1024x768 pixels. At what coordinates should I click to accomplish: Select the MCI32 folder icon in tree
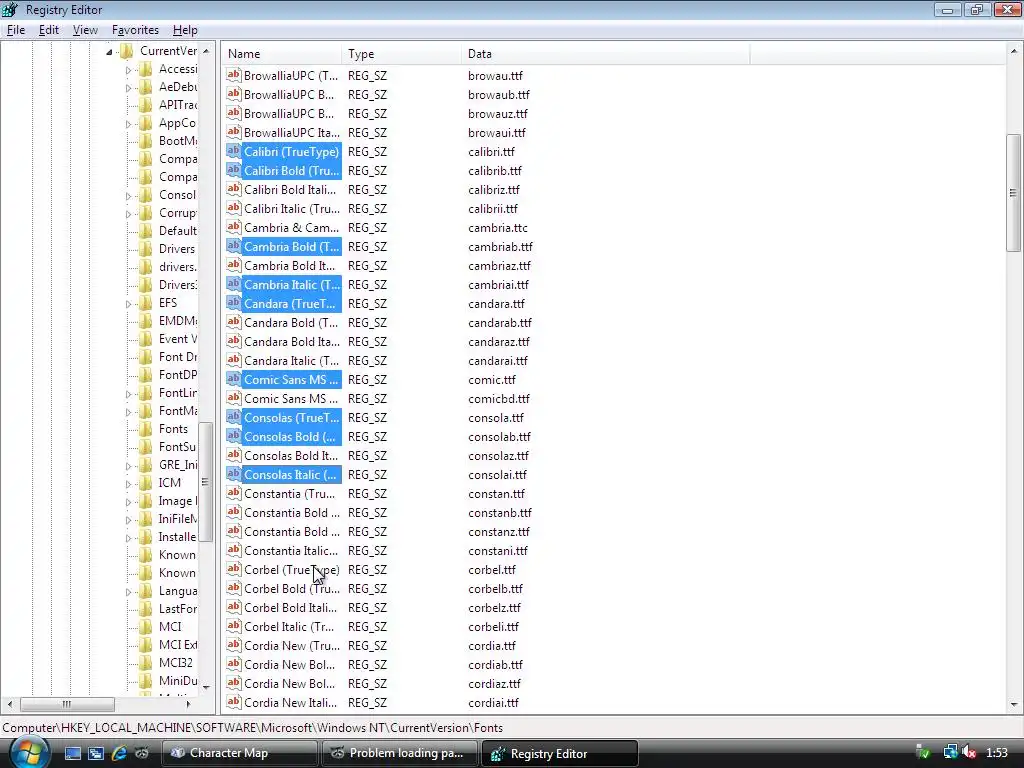[146, 663]
